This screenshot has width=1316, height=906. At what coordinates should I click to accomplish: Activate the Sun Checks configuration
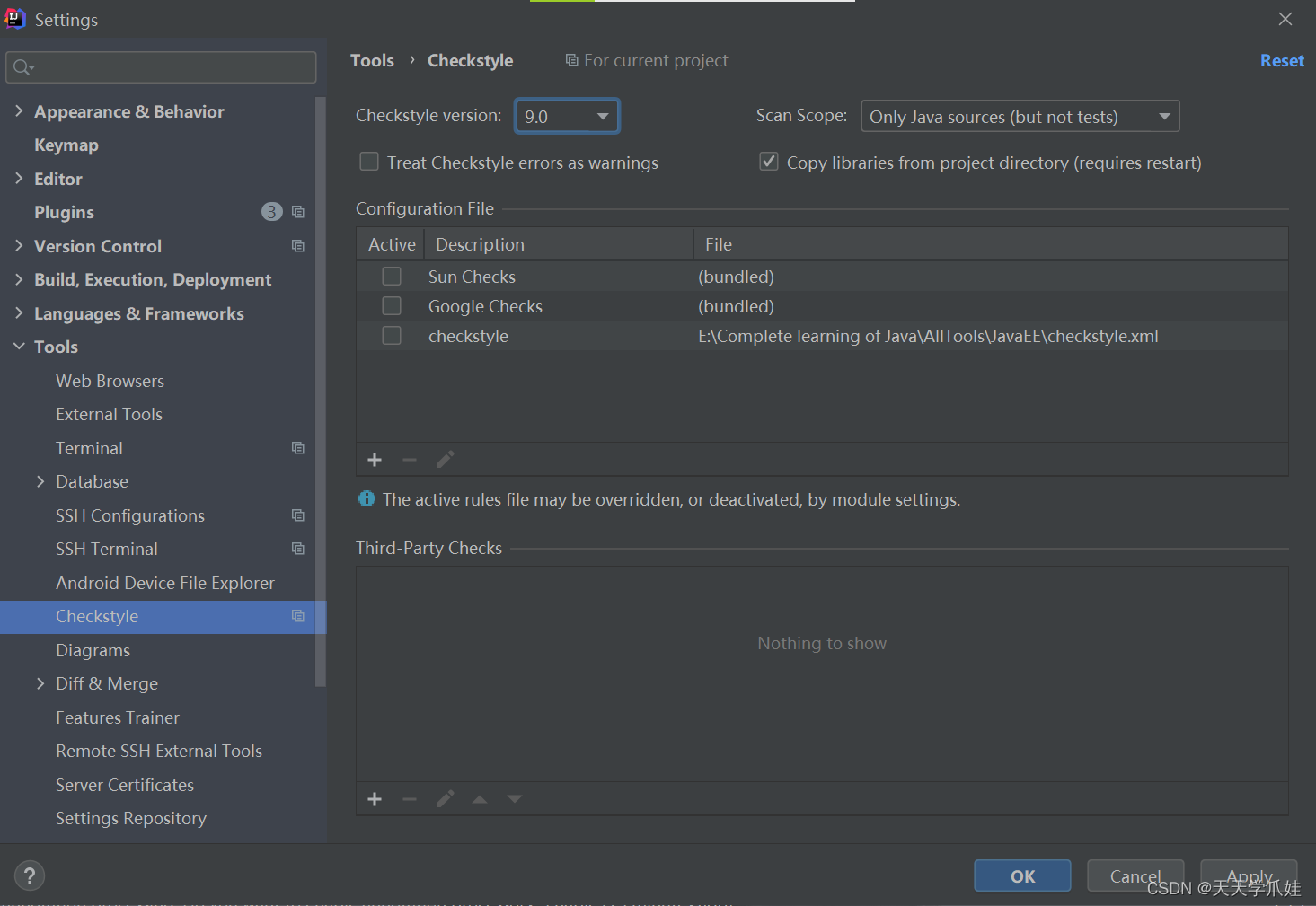tap(392, 276)
